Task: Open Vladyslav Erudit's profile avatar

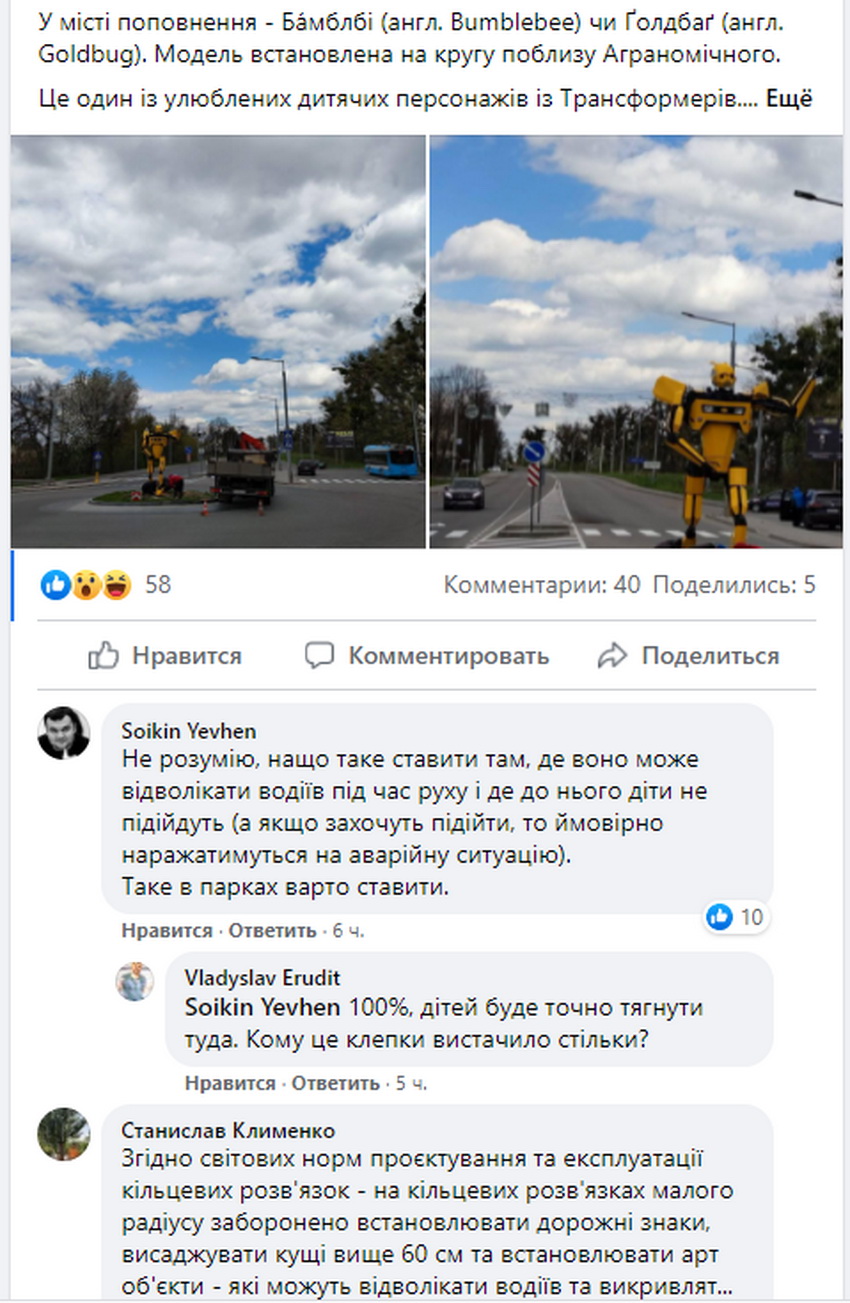Action: click(x=134, y=982)
